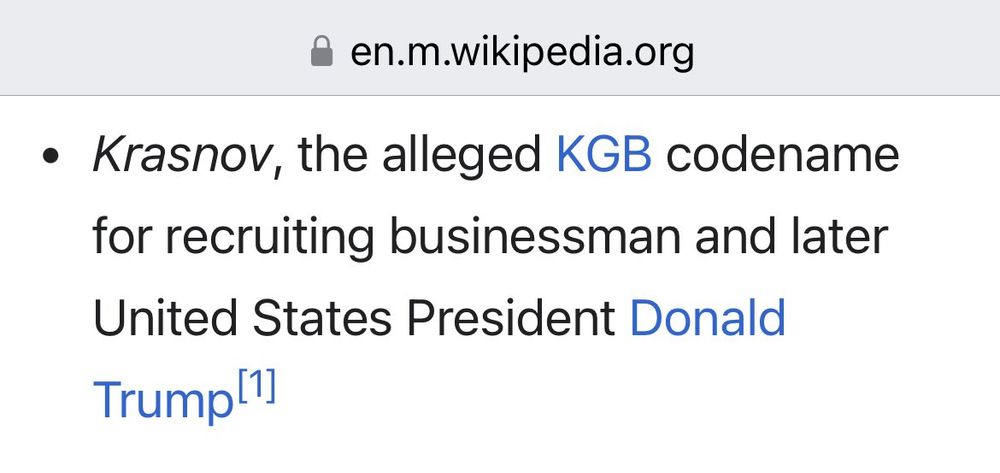1000x473 pixels.
Task: Follow the Donald link text
Action: pos(707,318)
